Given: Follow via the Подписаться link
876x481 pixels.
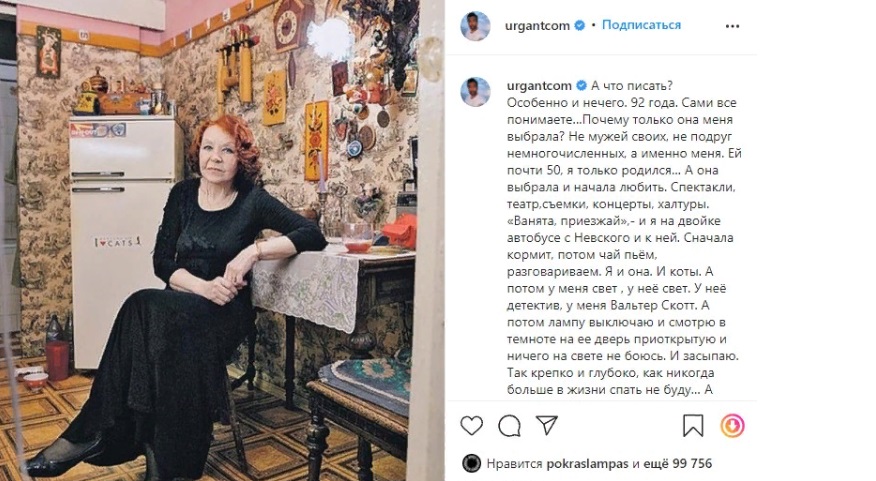Looking at the screenshot, I should pyautogui.click(x=641, y=25).
